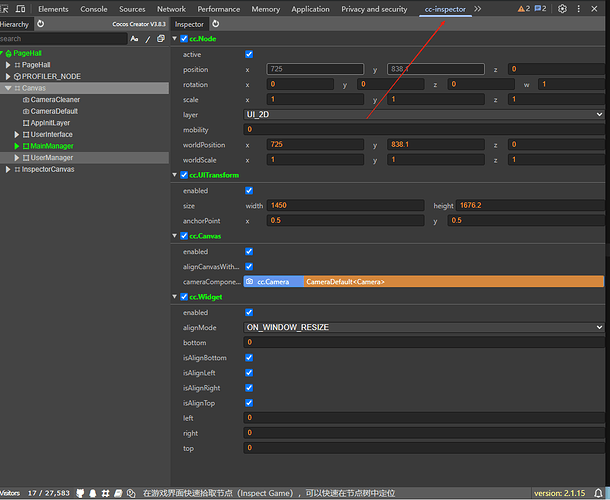Click the hierarchy search field

[x=63, y=39]
